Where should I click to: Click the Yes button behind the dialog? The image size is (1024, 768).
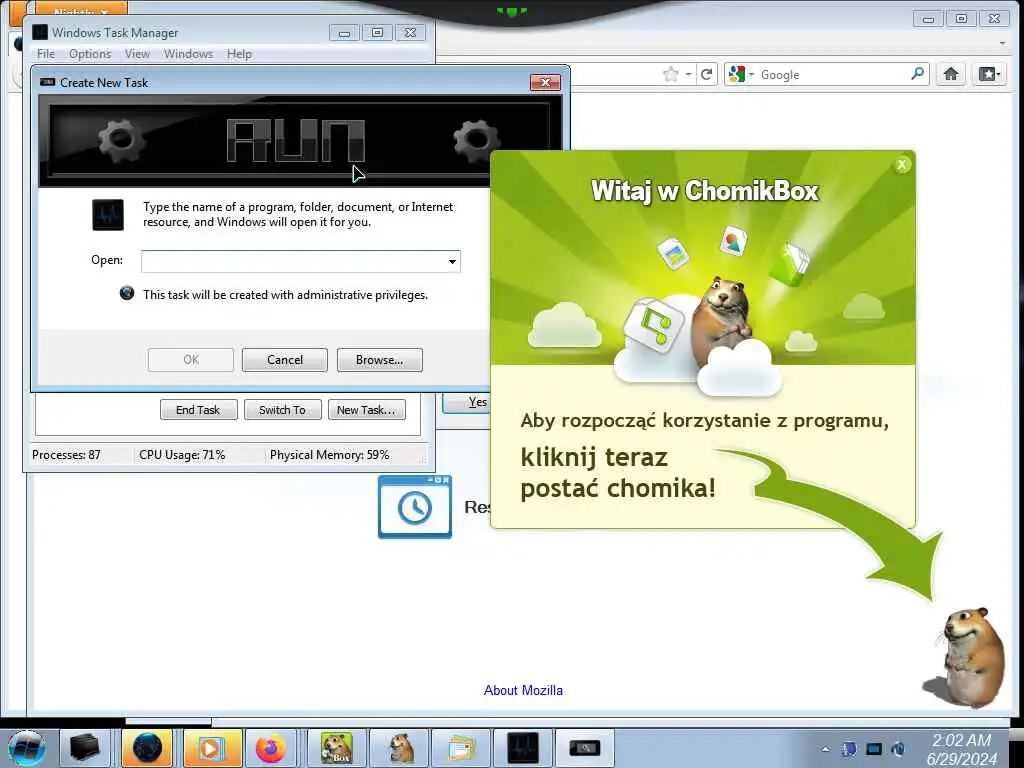click(x=468, y=402)
